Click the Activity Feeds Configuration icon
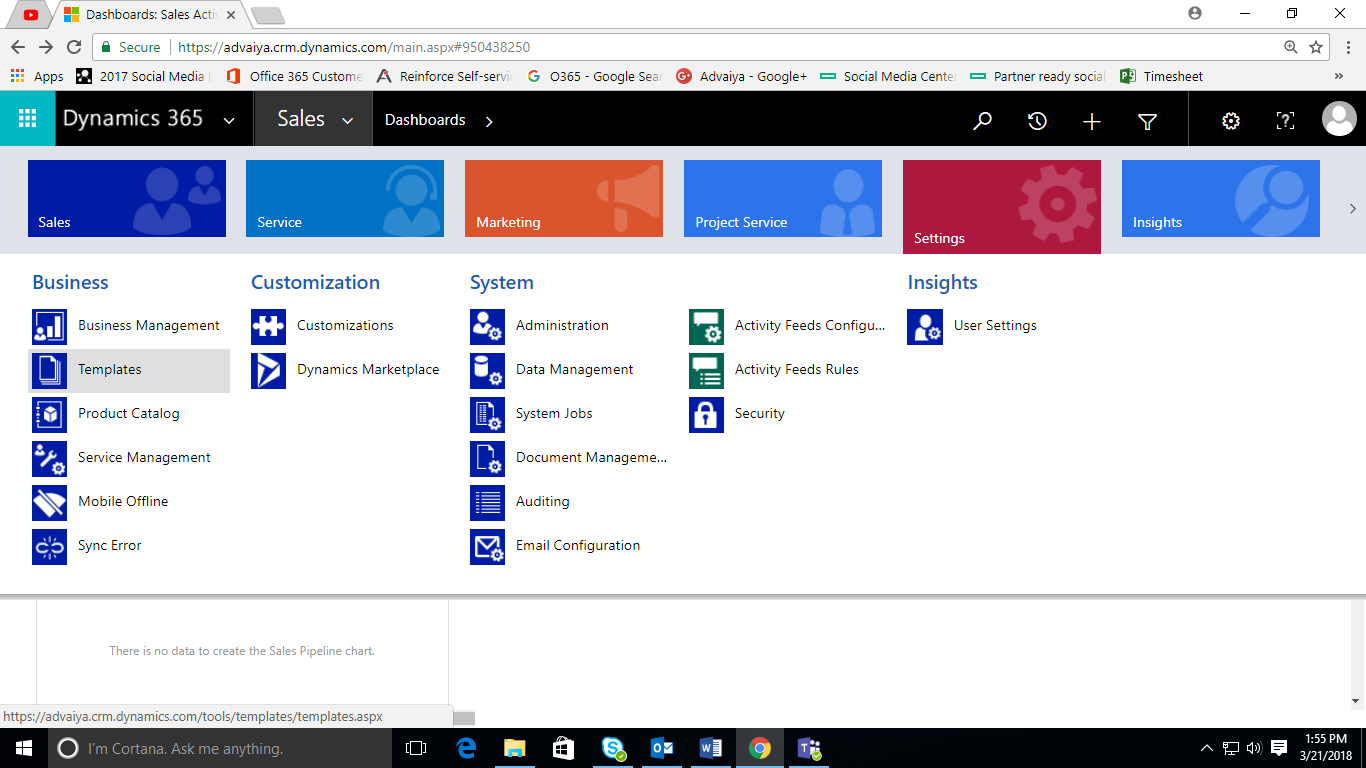 [x=706, y=327]
